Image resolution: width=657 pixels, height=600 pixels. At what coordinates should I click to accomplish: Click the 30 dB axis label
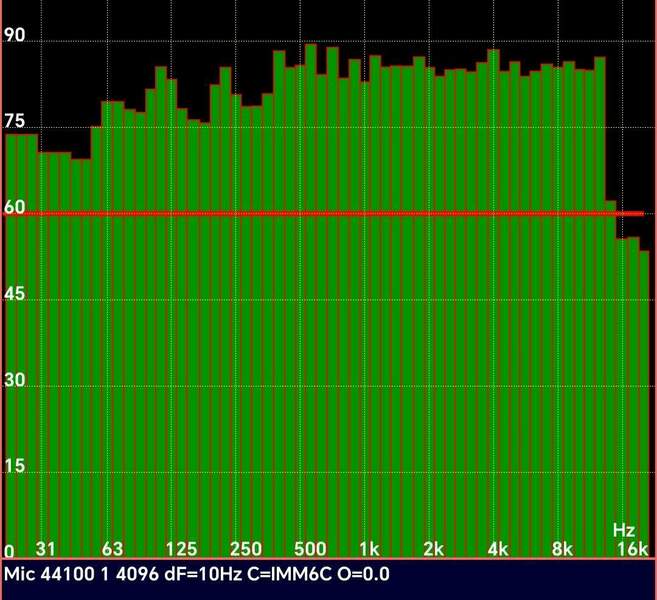coord(15,380)
